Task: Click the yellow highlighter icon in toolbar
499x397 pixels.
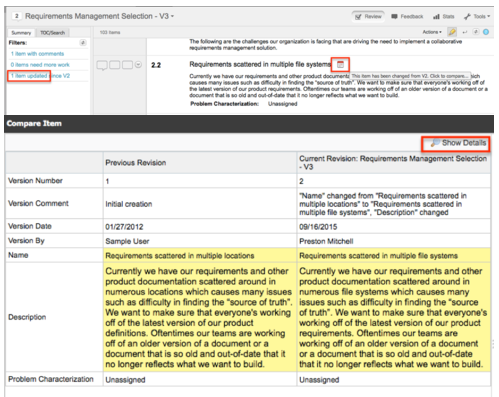Action: click(452, 32)
